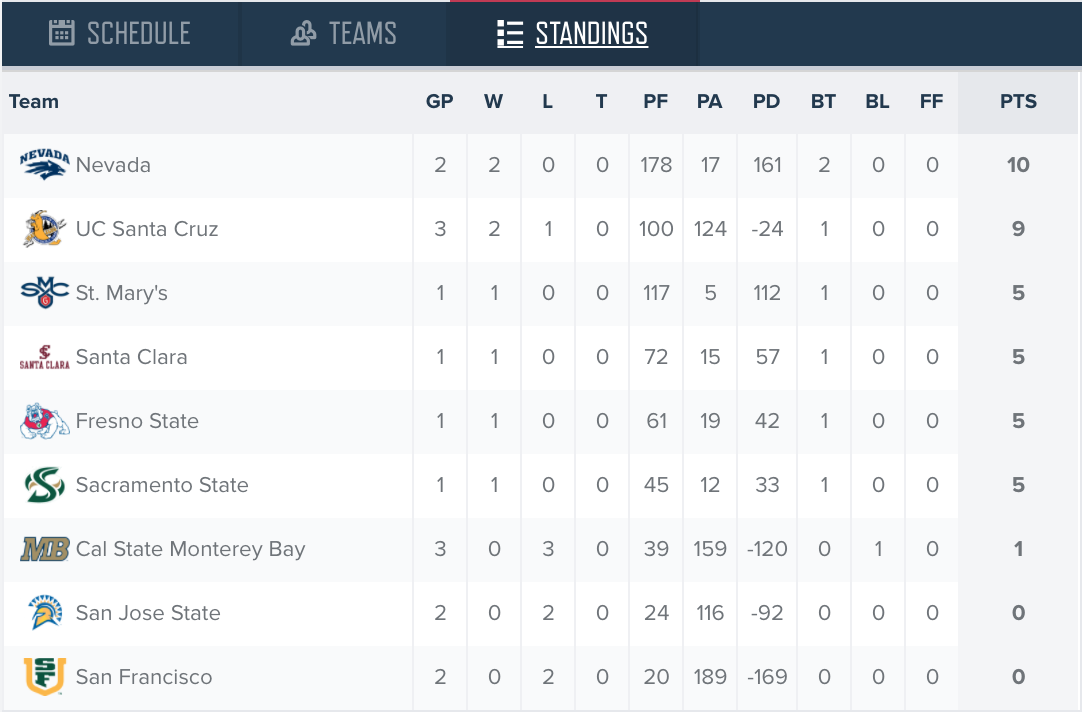1082x712 pixels.
Task: Open the Cal State Monterey Bay team link
Action: click(x=190, y=549)
